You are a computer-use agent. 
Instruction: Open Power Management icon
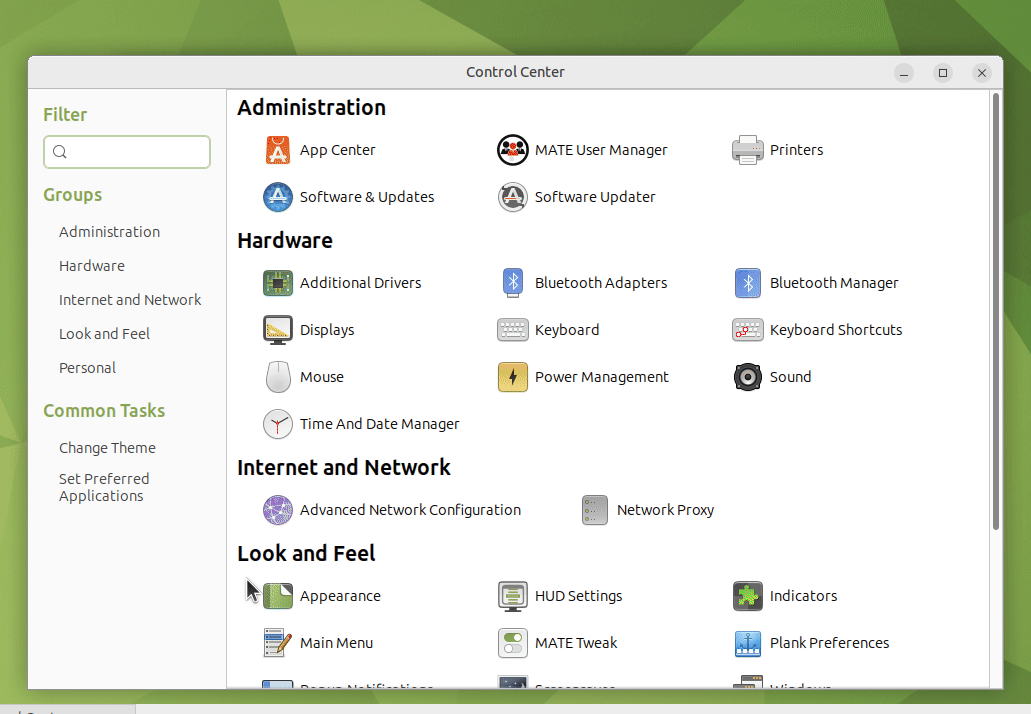click(512, 377)
